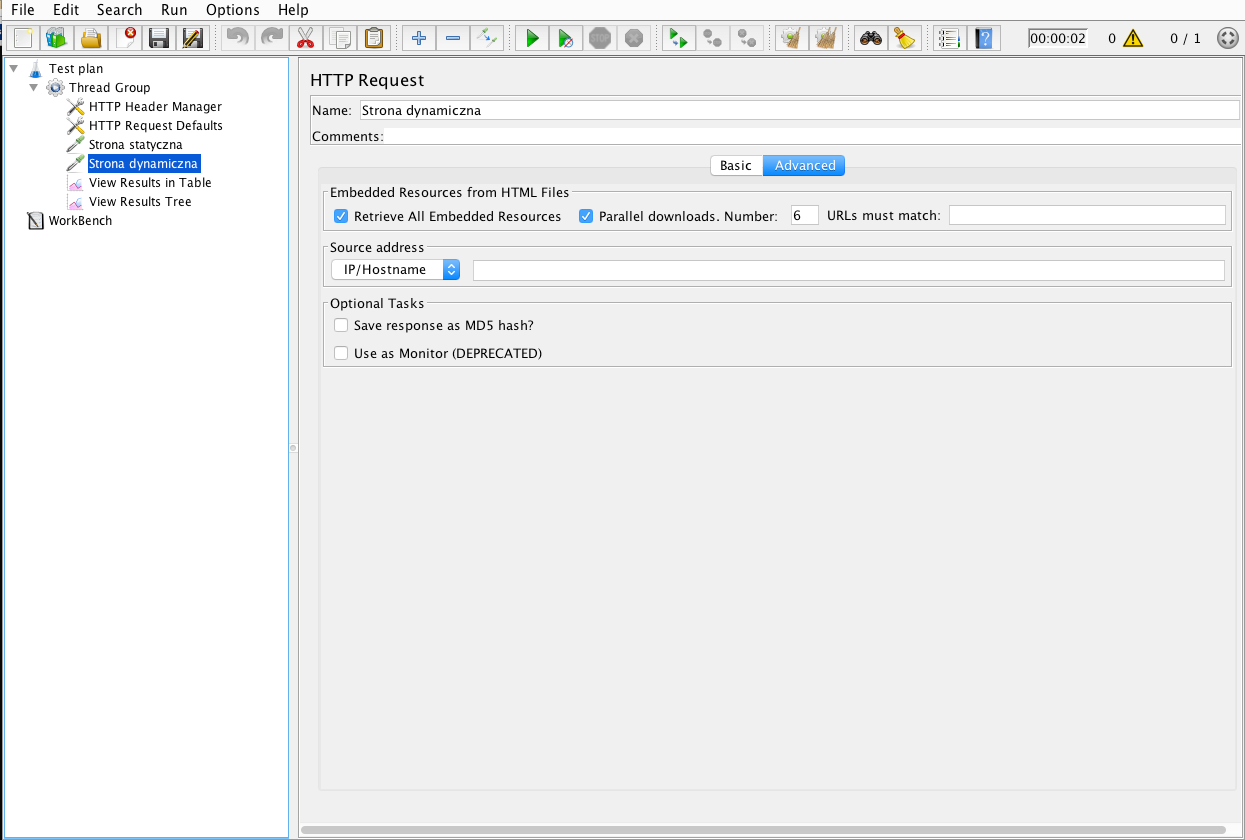1245x840 pixels.
Task: Click the warning triangle error indicator
Action: (1132, 39)
